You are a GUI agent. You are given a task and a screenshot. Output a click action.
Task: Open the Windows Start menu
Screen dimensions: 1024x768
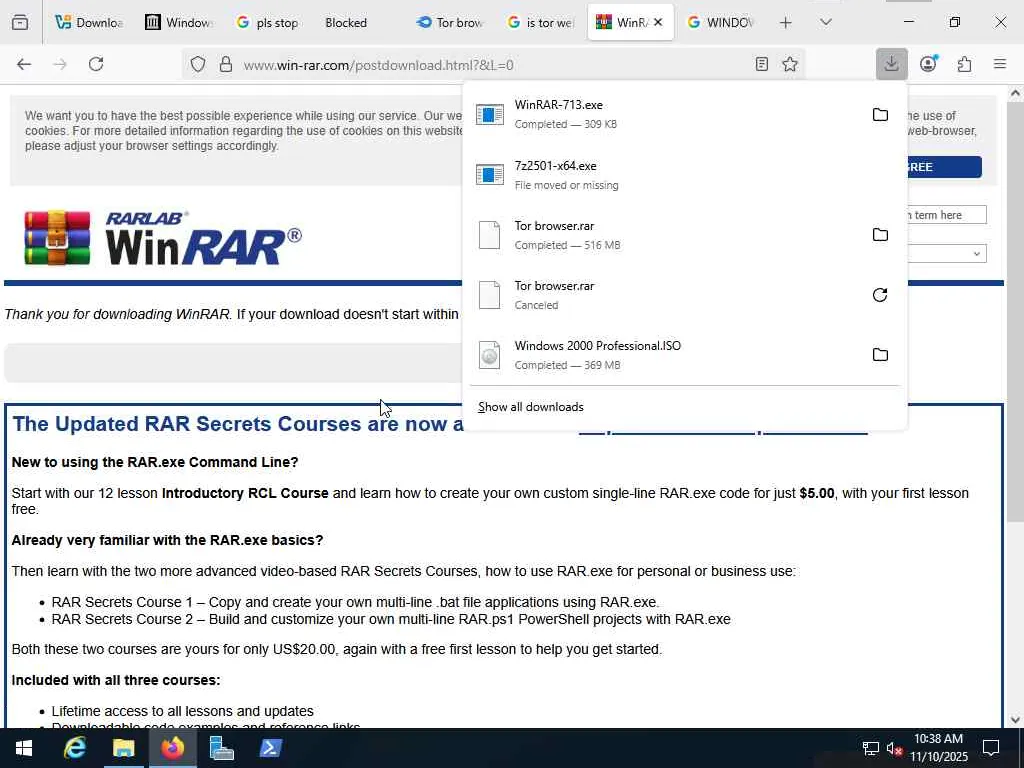point(24,748)
